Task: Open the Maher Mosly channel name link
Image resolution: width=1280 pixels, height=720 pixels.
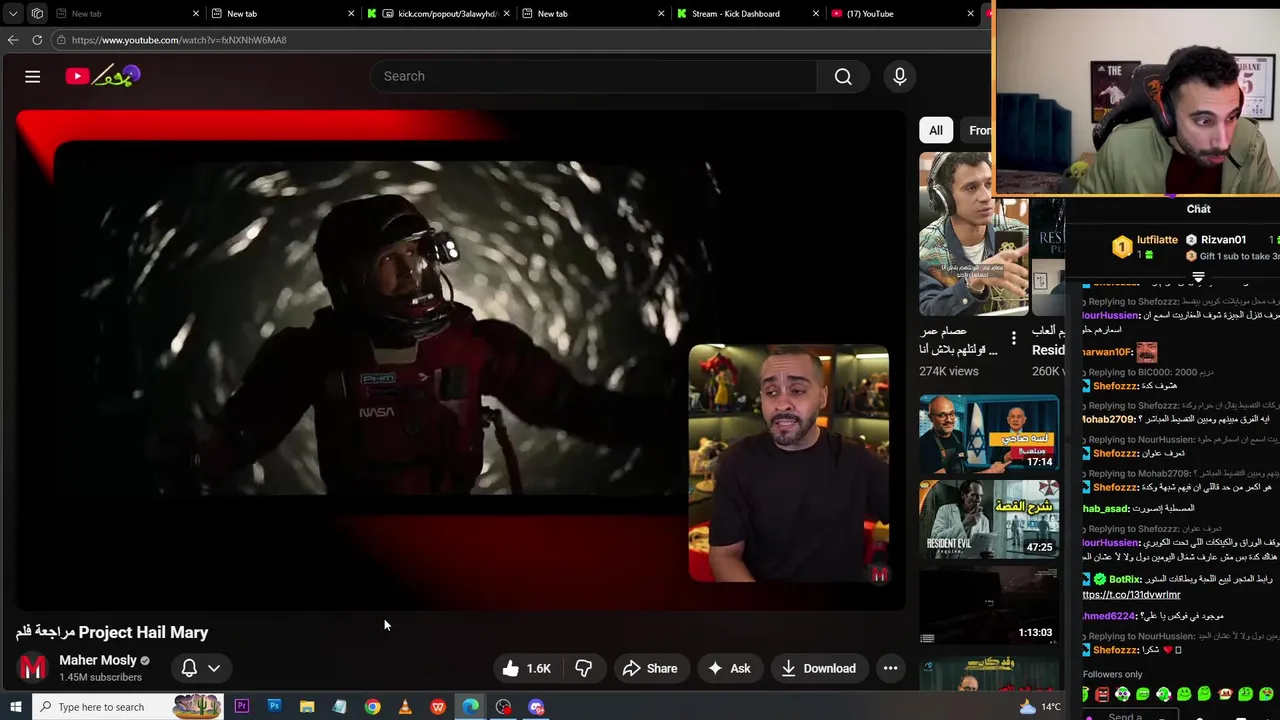Action: point(98,660)
